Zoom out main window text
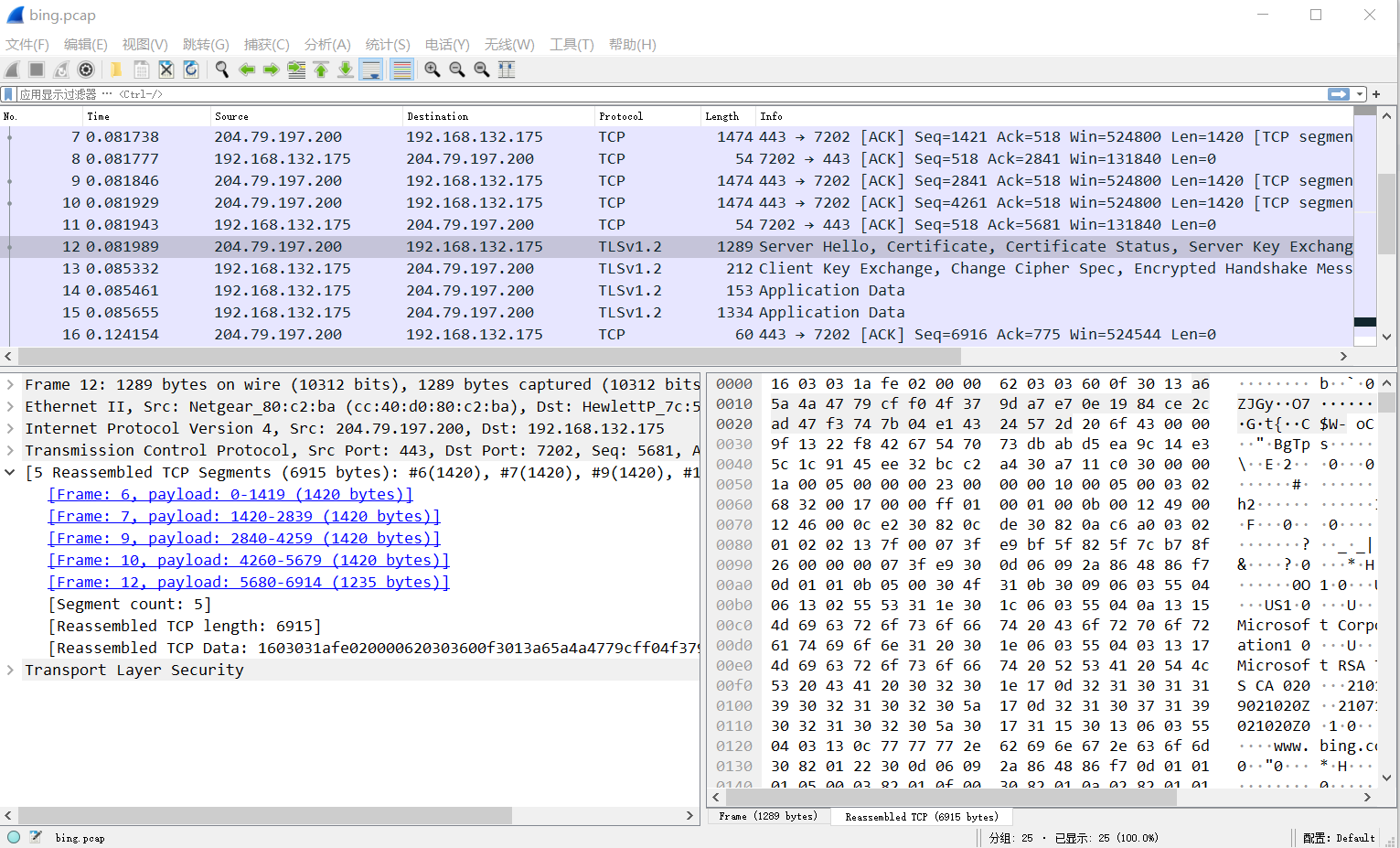The image size is (1400, 848). [457, 70]
